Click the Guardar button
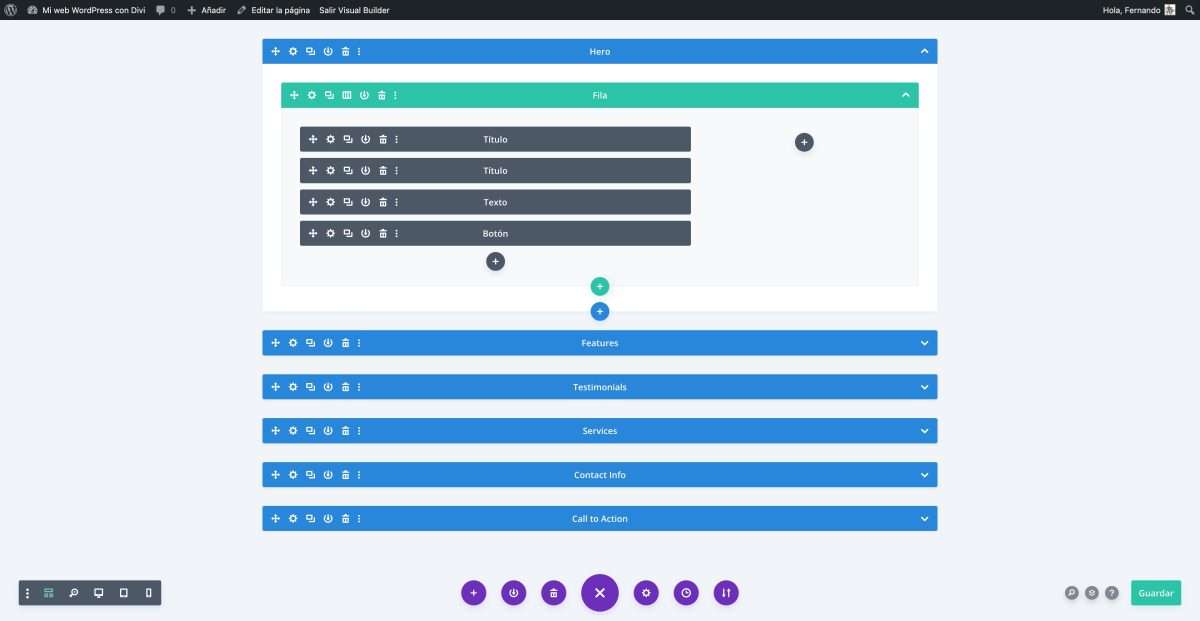 click(x=1156, y=592)
